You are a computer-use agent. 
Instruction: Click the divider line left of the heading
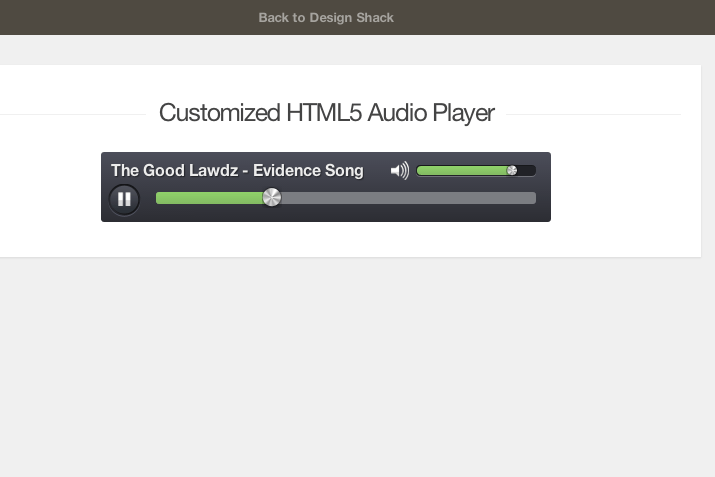pyautogui.click(x=73, y=114)
